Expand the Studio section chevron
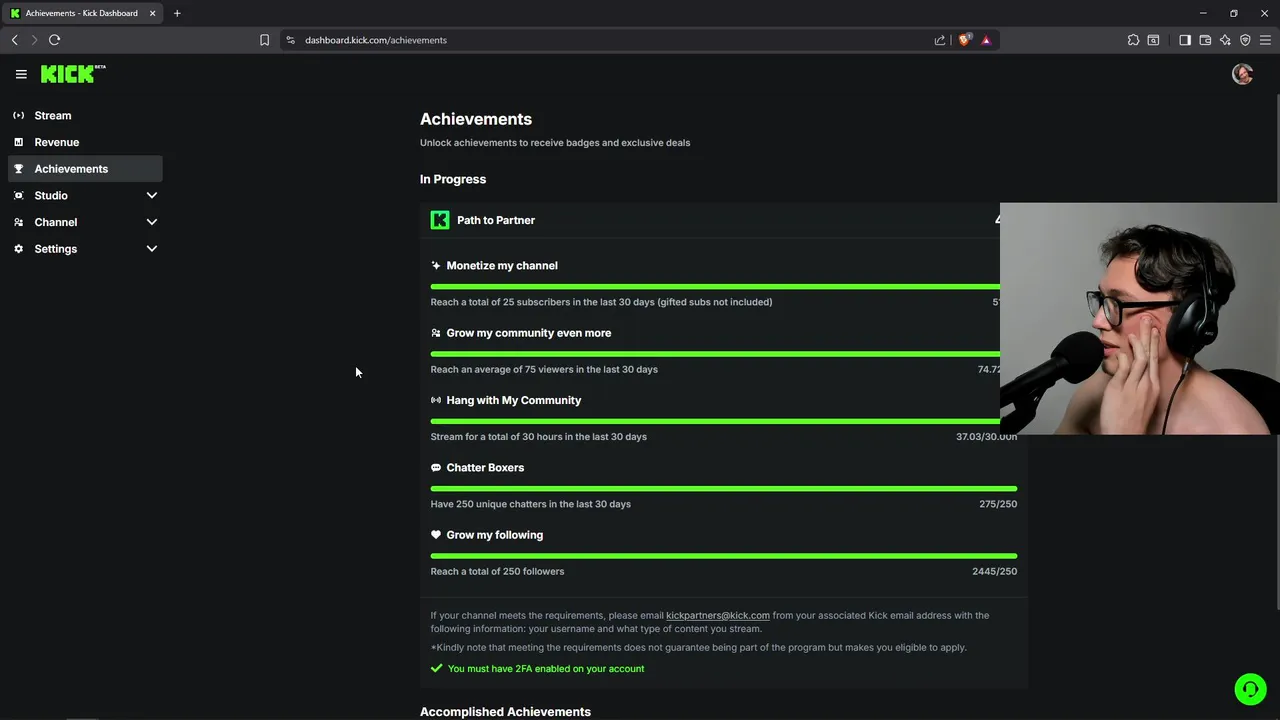This screenshot has width=1280, height=720. tap(152, 196)
